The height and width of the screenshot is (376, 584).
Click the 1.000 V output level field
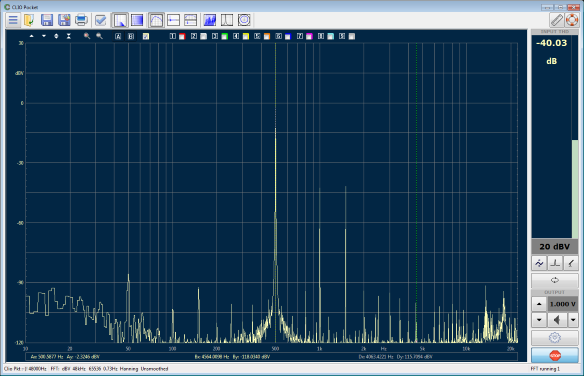point(563,304)
